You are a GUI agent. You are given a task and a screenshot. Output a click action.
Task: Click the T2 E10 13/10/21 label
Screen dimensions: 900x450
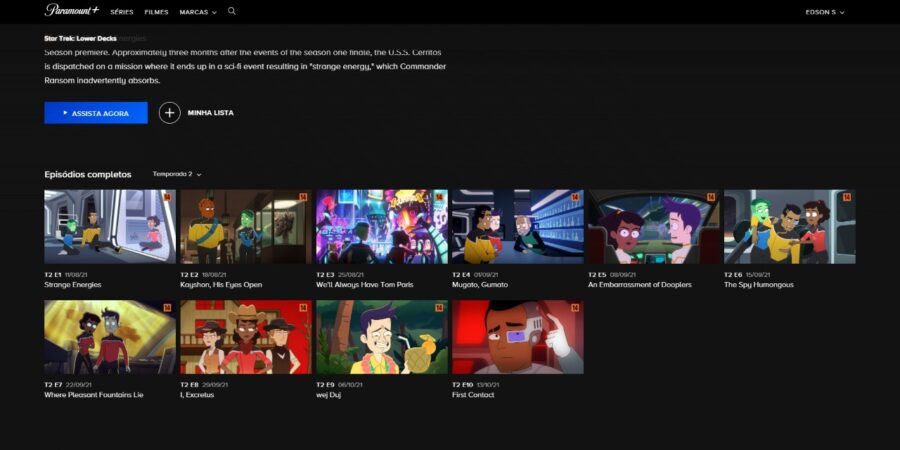click(476, 385)
